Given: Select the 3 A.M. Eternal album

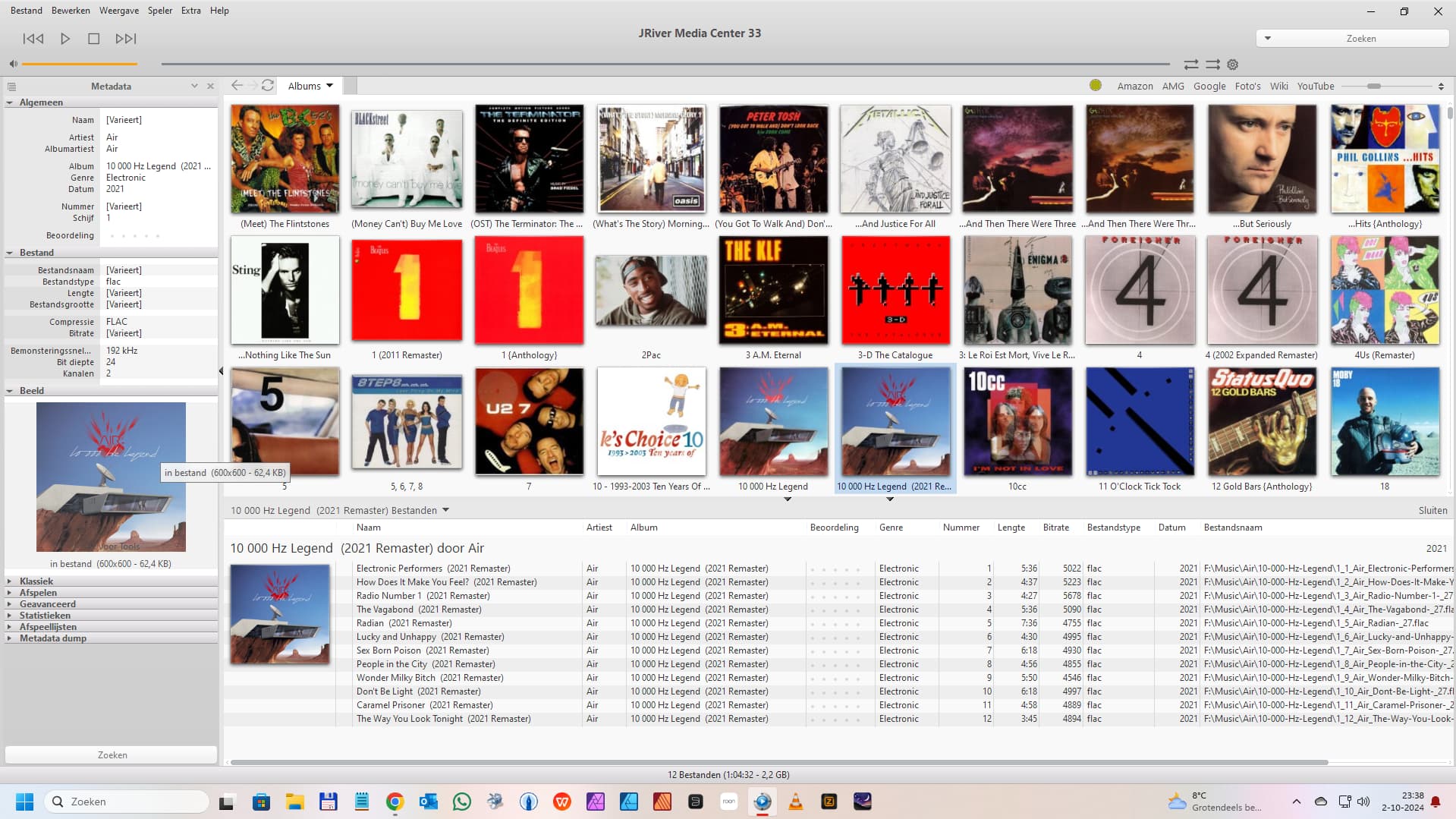Looking at the screenshot, I should point(773,291).
